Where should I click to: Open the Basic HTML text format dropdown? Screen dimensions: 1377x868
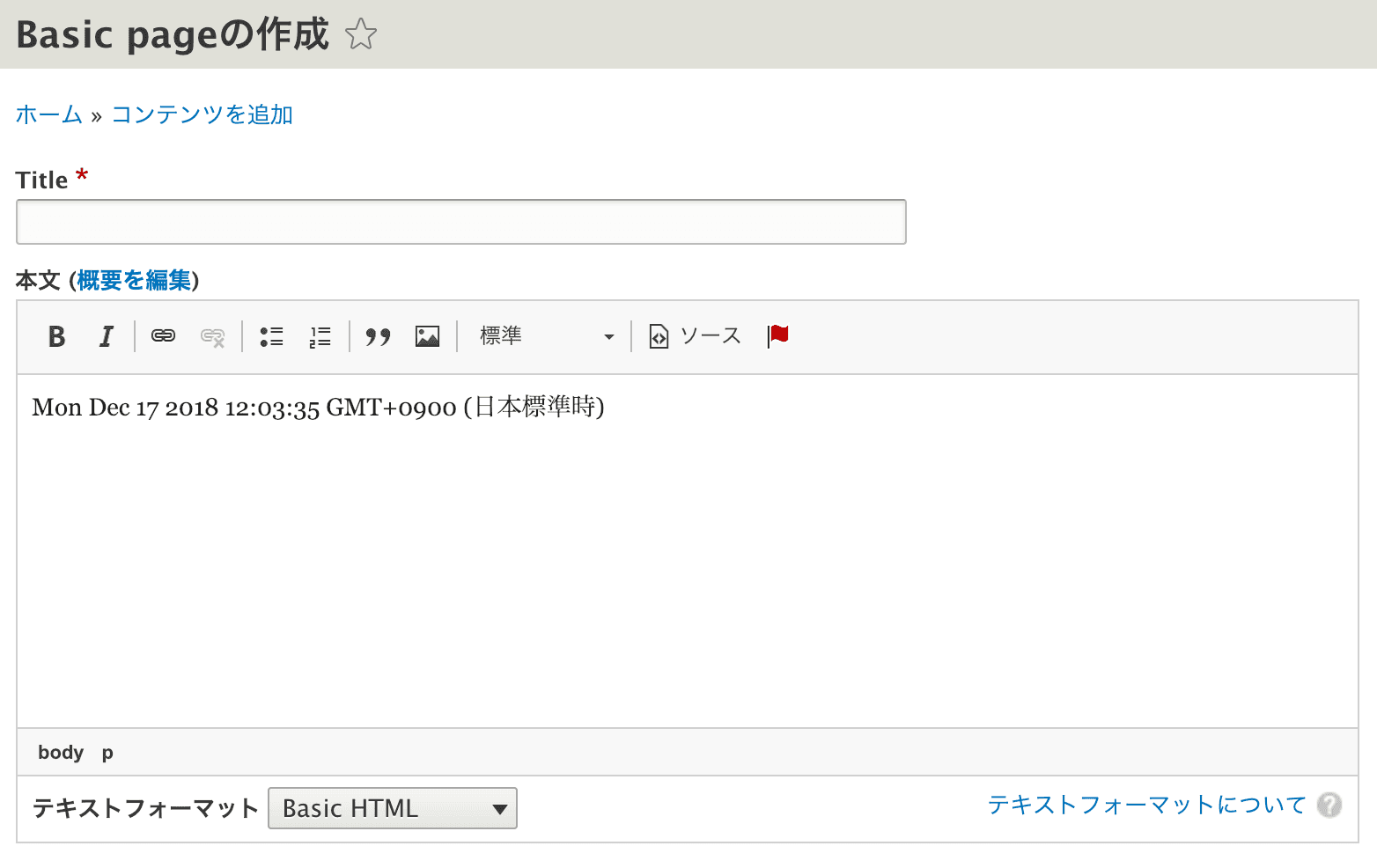(392, 807)
